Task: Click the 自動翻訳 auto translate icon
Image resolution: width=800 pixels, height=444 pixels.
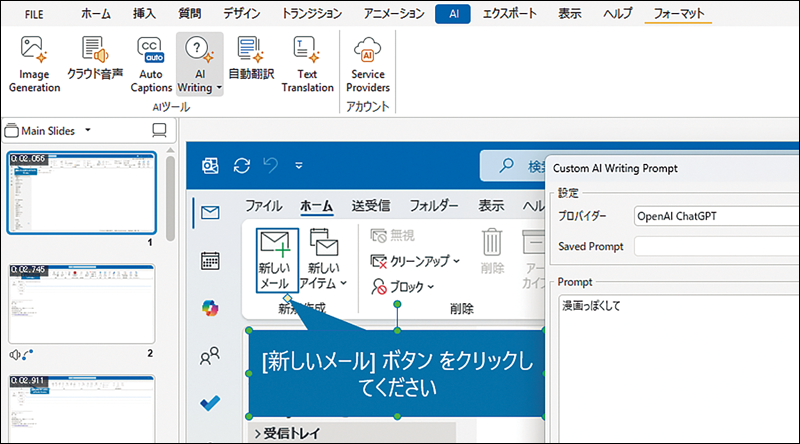Action: point(250,52)
